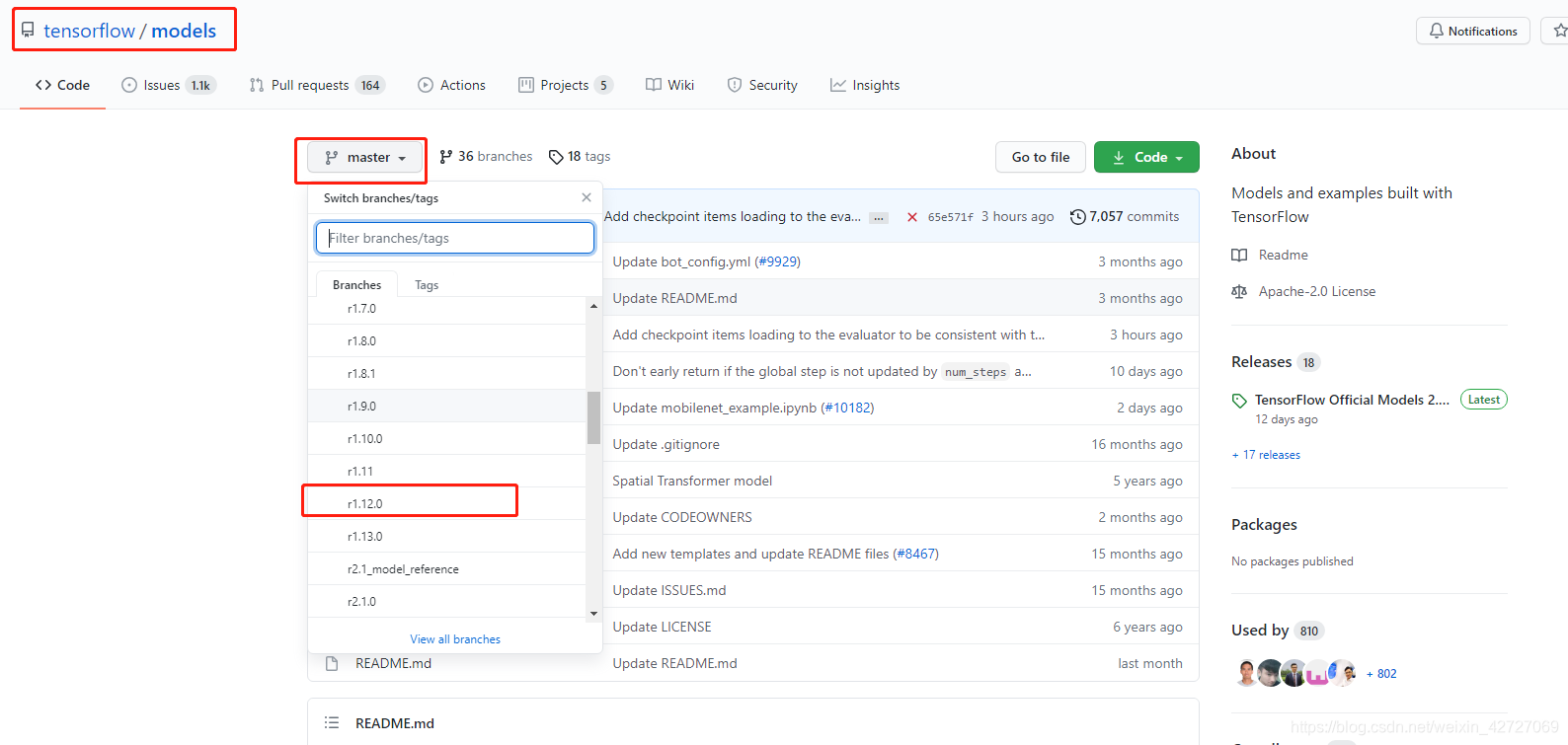The image size is (1568, 745).
Task: Close the Switch branches/tags popup
Action: [x=587, y=197]
